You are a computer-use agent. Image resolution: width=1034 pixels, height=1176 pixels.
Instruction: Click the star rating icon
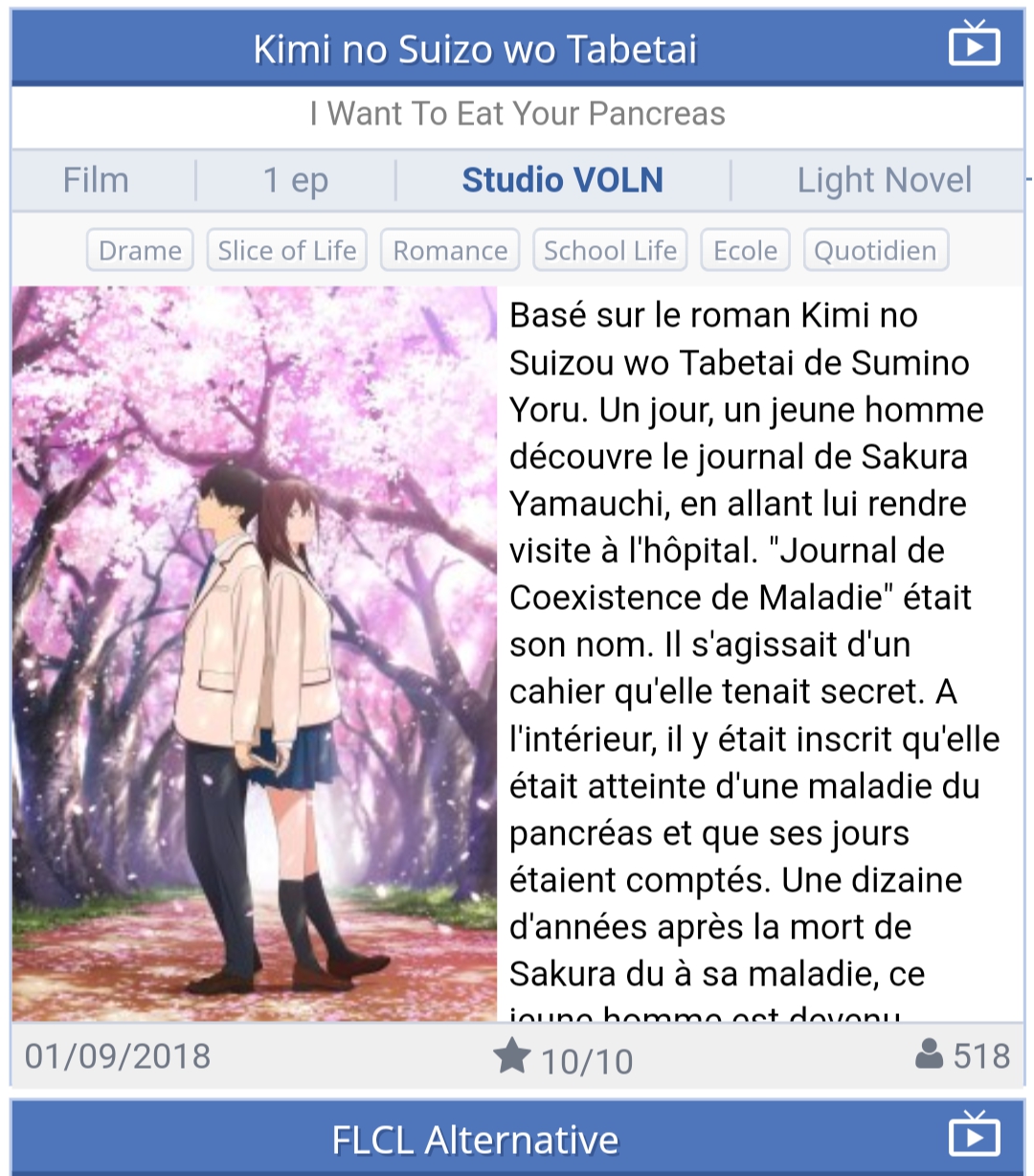(512, 1056)
